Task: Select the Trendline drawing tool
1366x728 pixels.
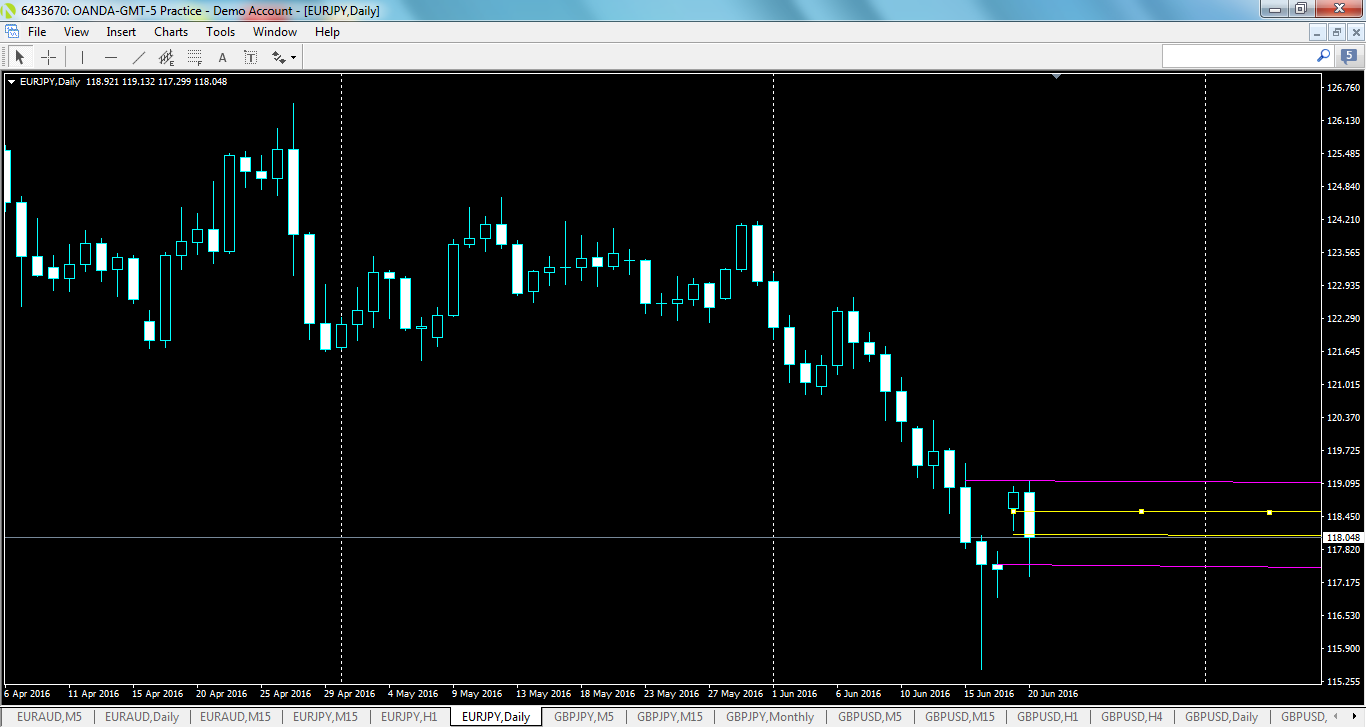Action: pyautogui.click(x=138, y=56)
